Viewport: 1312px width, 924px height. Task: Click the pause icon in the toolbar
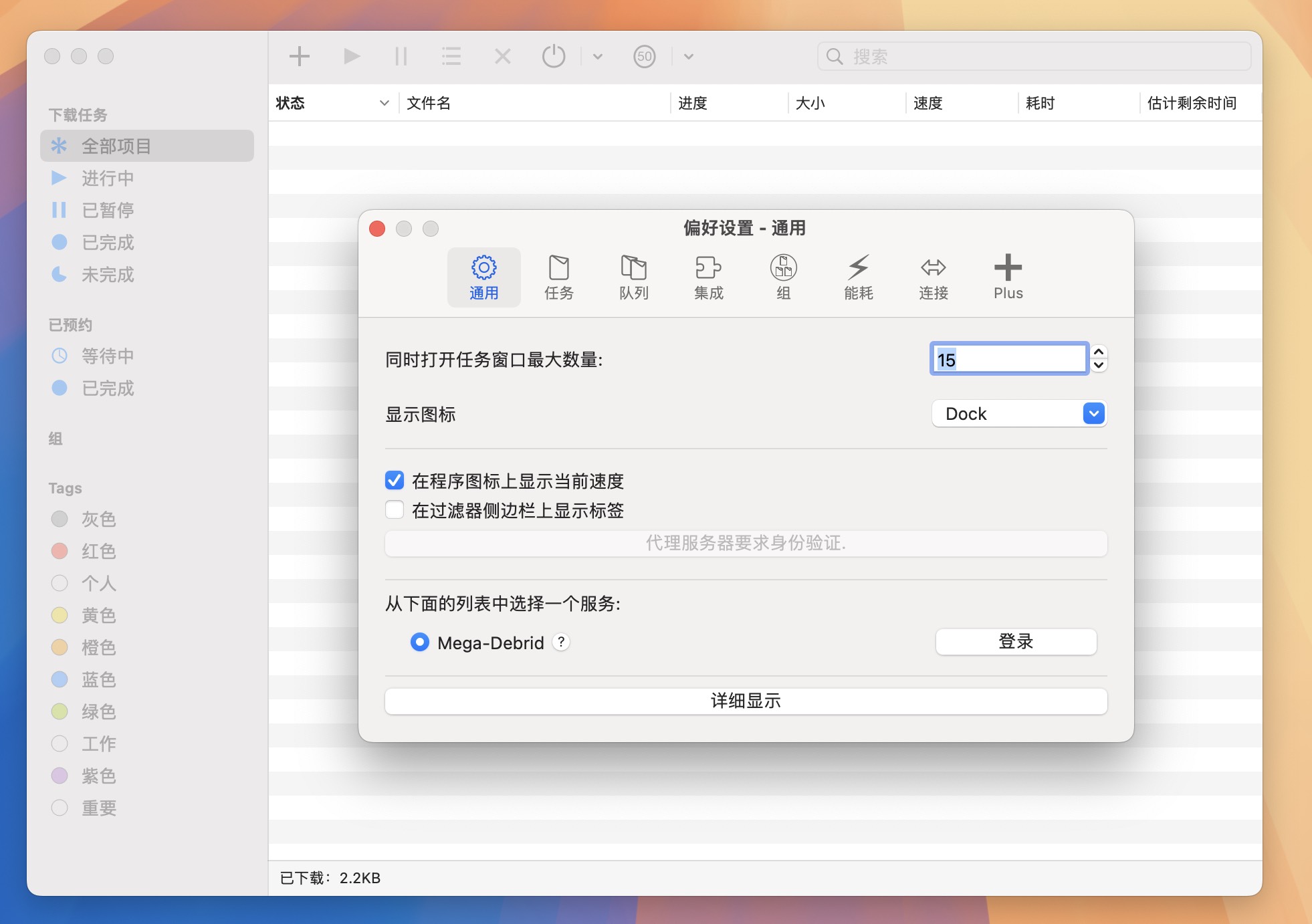(x=401, y=56)
